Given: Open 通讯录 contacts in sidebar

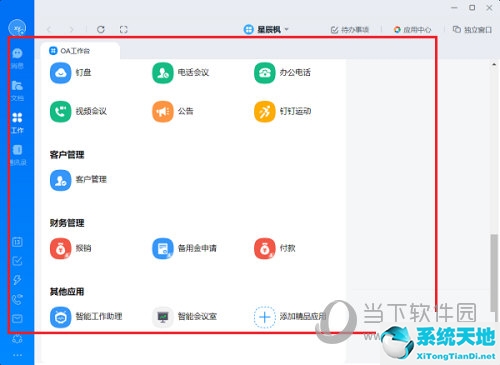Looking at the screenshot, I should (x=18, y=155).
